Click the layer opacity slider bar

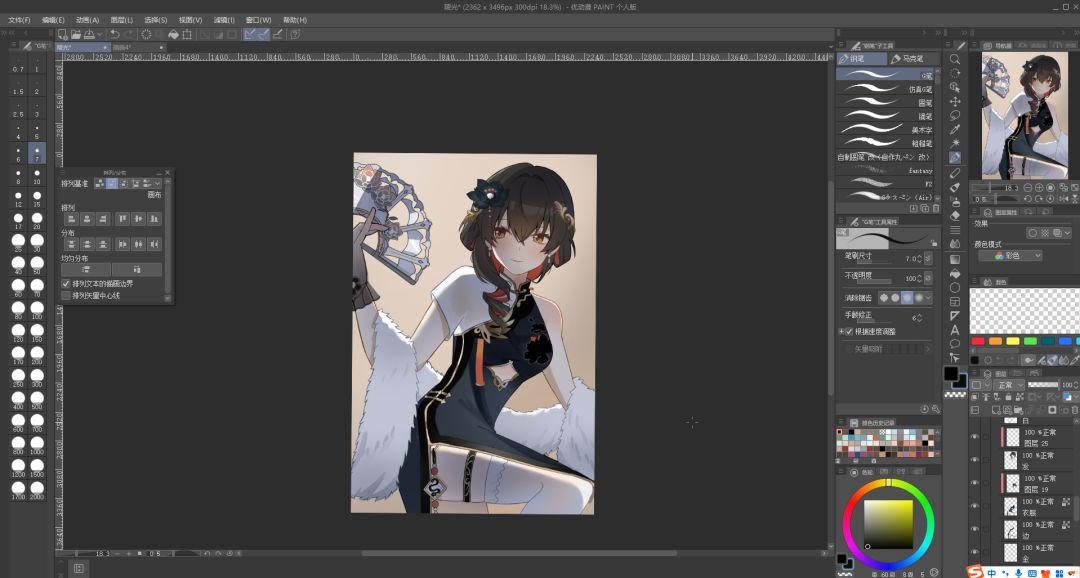coord(1043,384)
